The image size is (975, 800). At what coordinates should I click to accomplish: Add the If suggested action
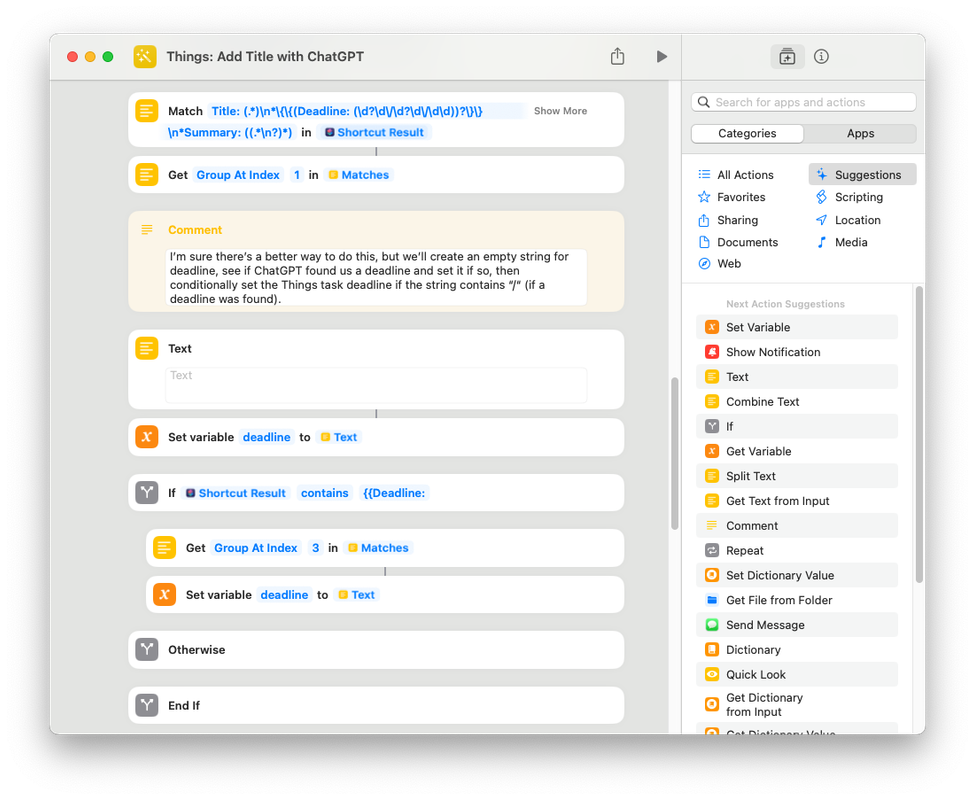(x=797, y=427)
